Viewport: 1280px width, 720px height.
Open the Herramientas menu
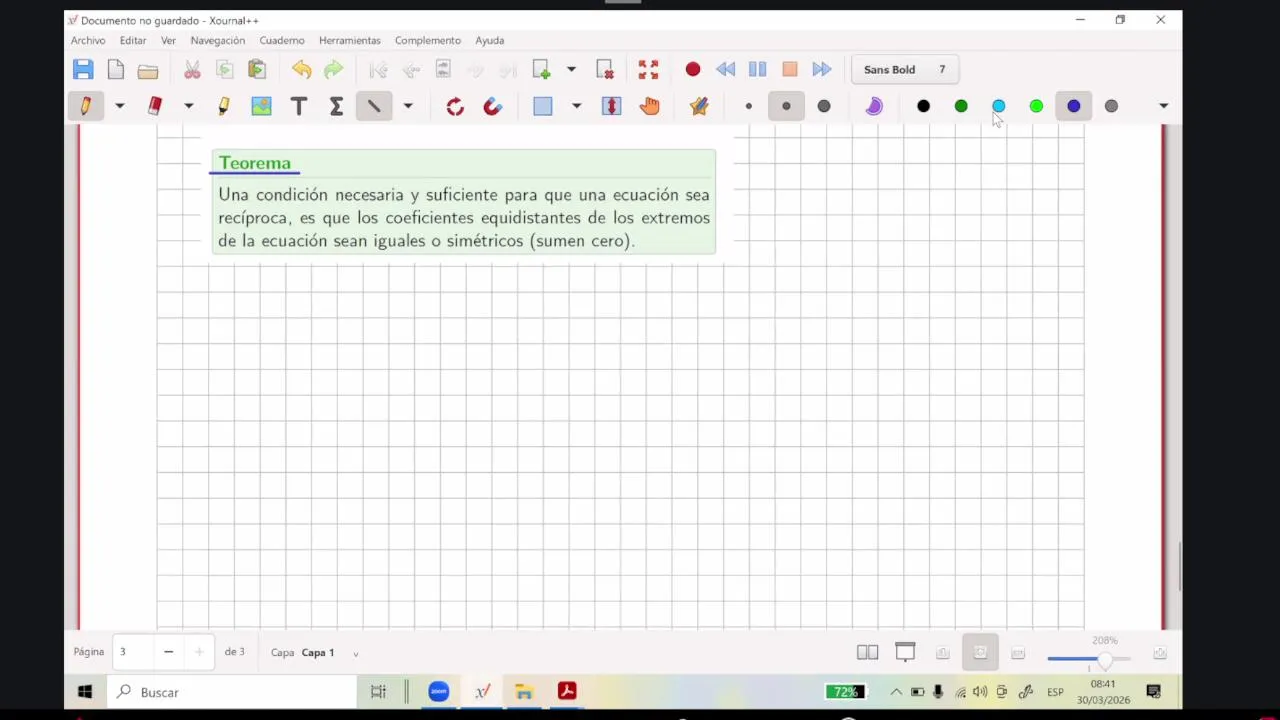coord(350,40)
